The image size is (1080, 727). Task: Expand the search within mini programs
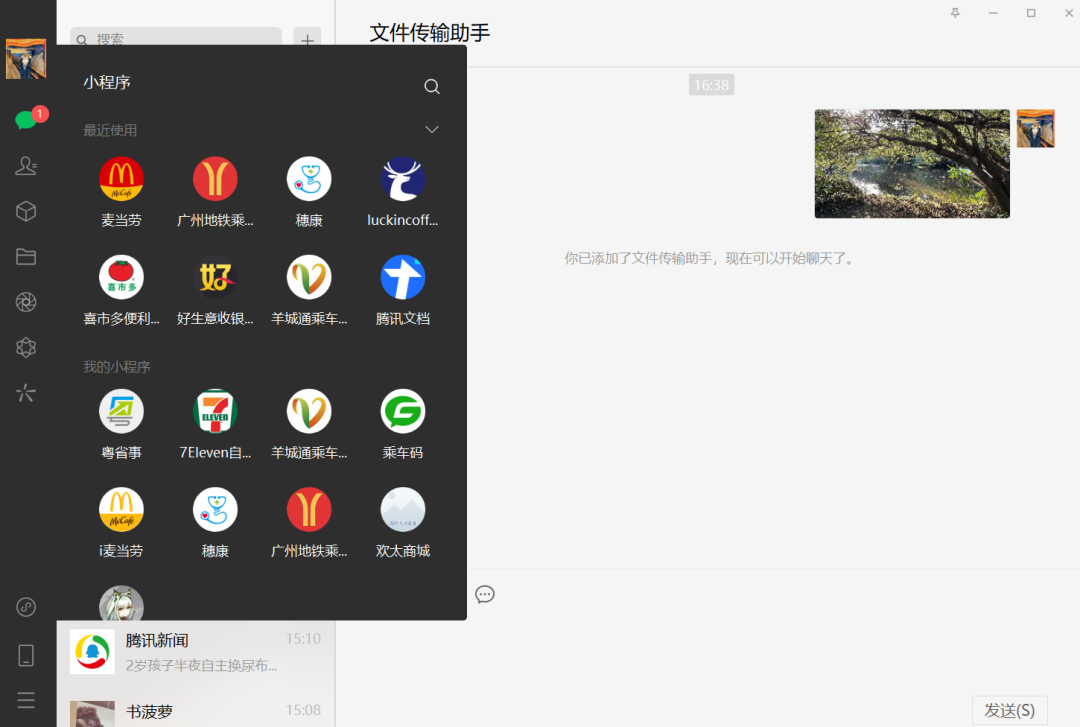pos(431,86)
